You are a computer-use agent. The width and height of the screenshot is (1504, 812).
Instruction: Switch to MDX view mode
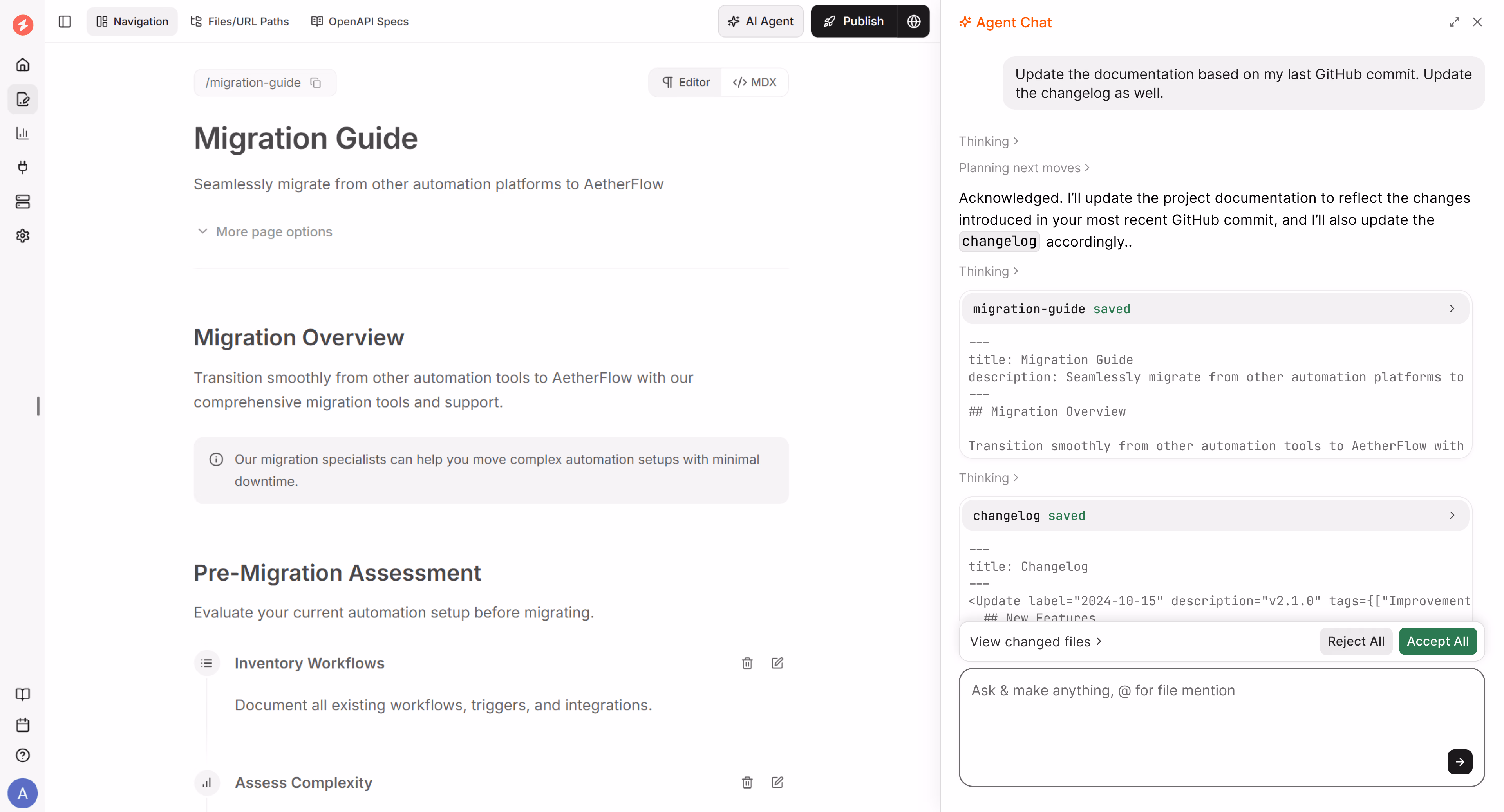coord(754,82)
